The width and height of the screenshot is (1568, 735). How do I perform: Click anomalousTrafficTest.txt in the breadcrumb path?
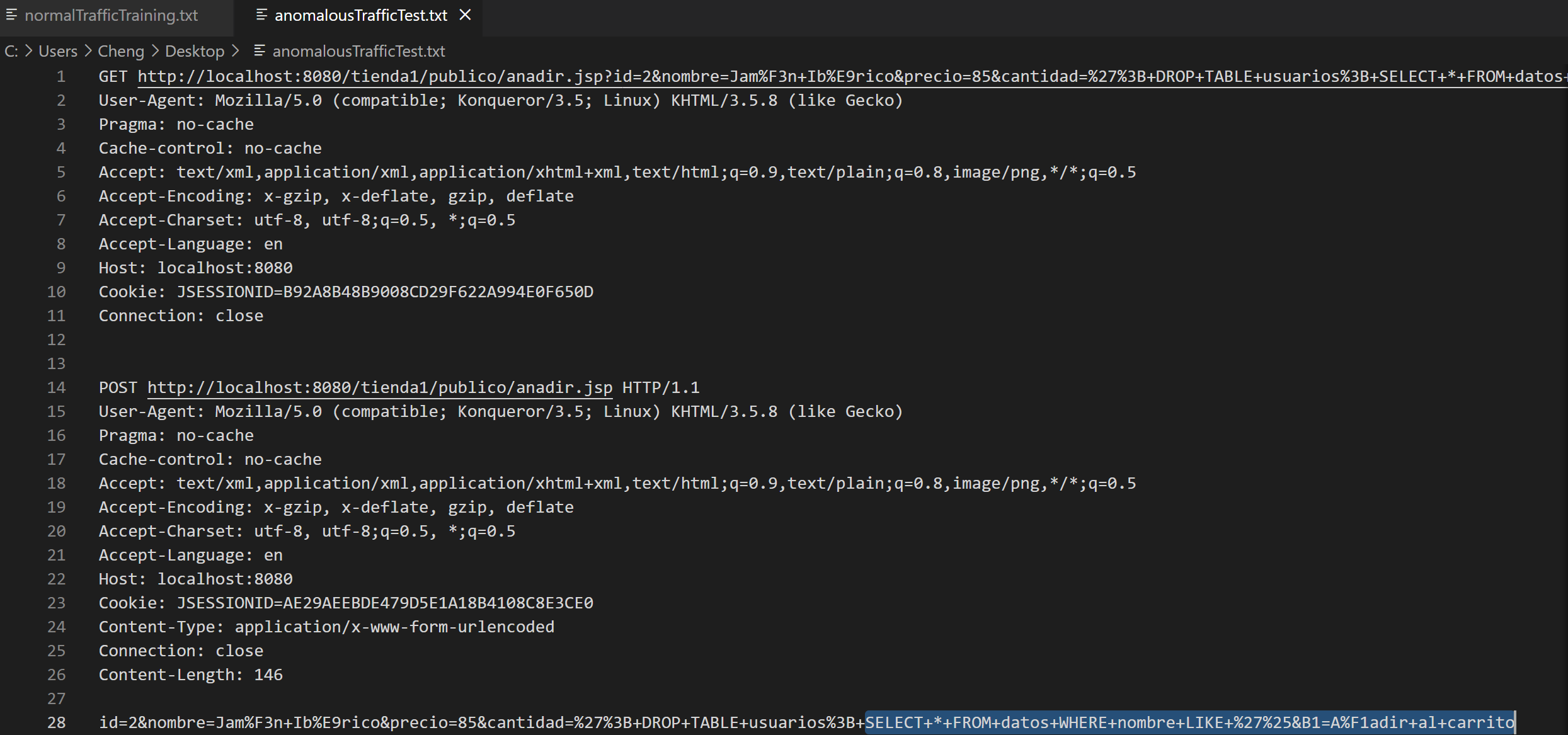(358, 51)
